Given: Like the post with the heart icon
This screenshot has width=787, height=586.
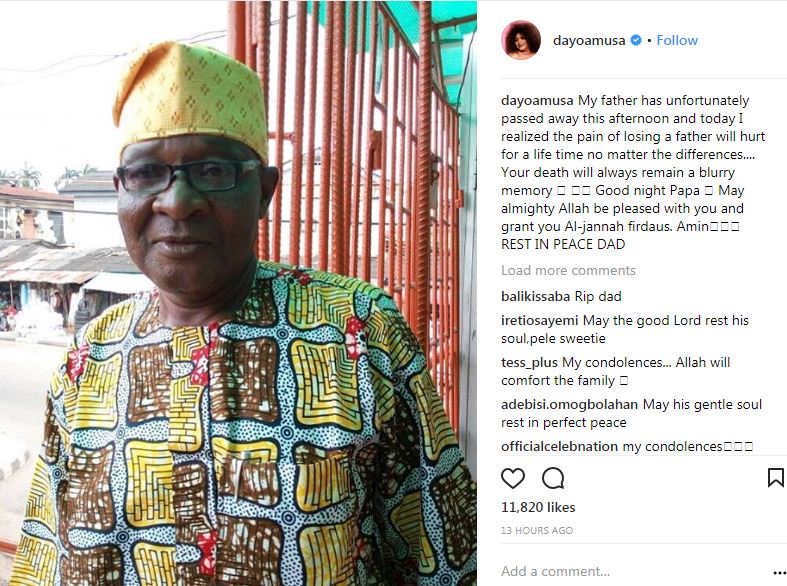Looking at the screenshot, I should click(x=513, y=478).
